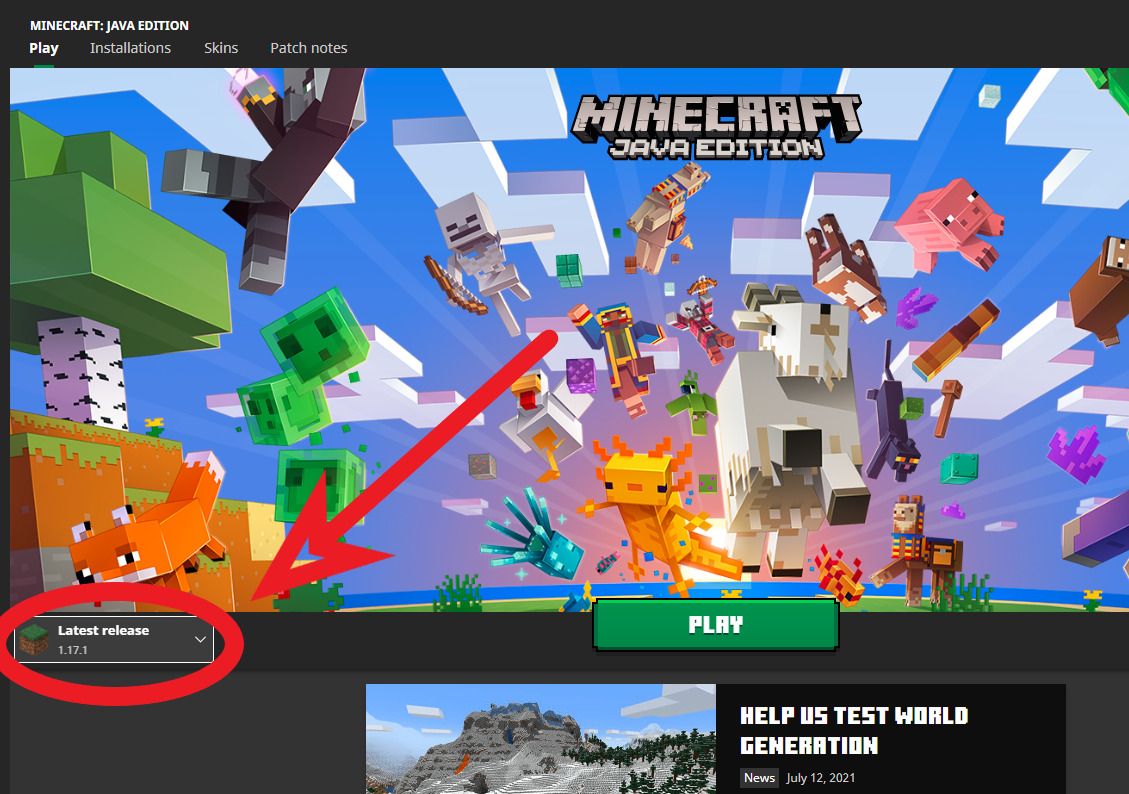View the Patch notes tab
The width and height of the screenshot is (1129, 794).
click(308, 48)
